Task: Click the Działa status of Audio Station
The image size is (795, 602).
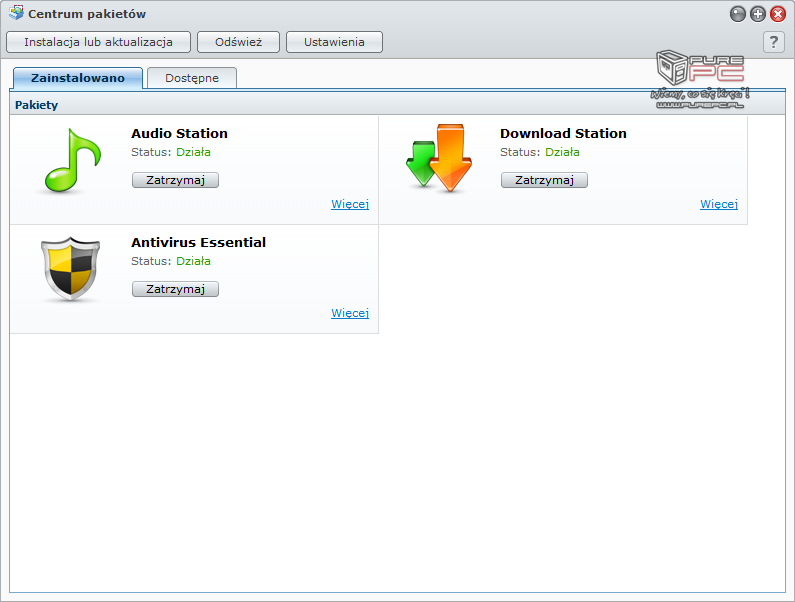Action: [193, 152]
